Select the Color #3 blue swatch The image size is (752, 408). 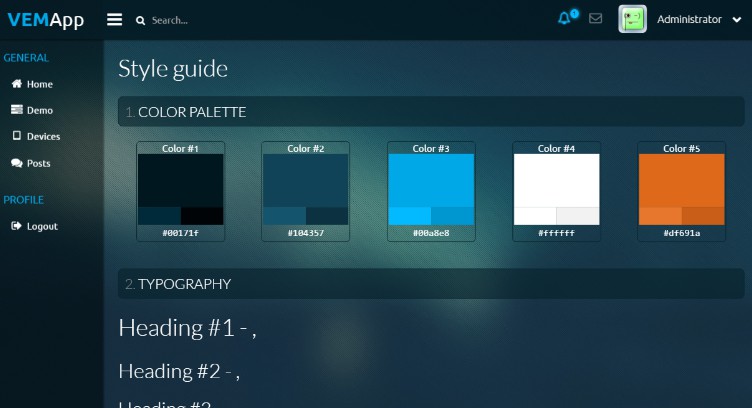pyautogui.click(x=431, y=181)
